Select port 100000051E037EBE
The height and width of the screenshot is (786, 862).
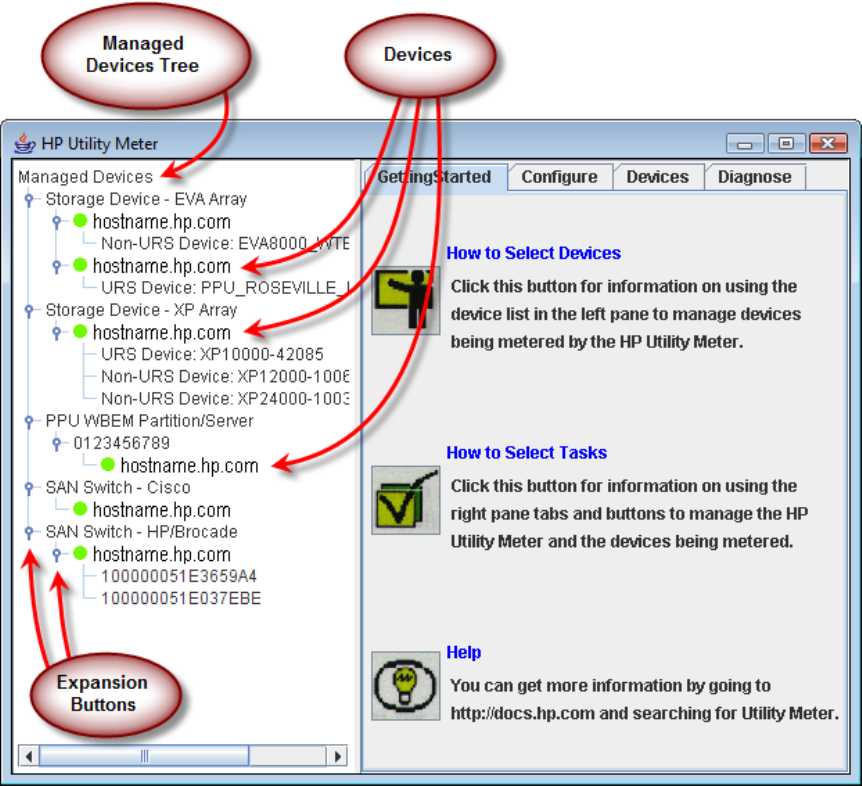pos(181,598)
